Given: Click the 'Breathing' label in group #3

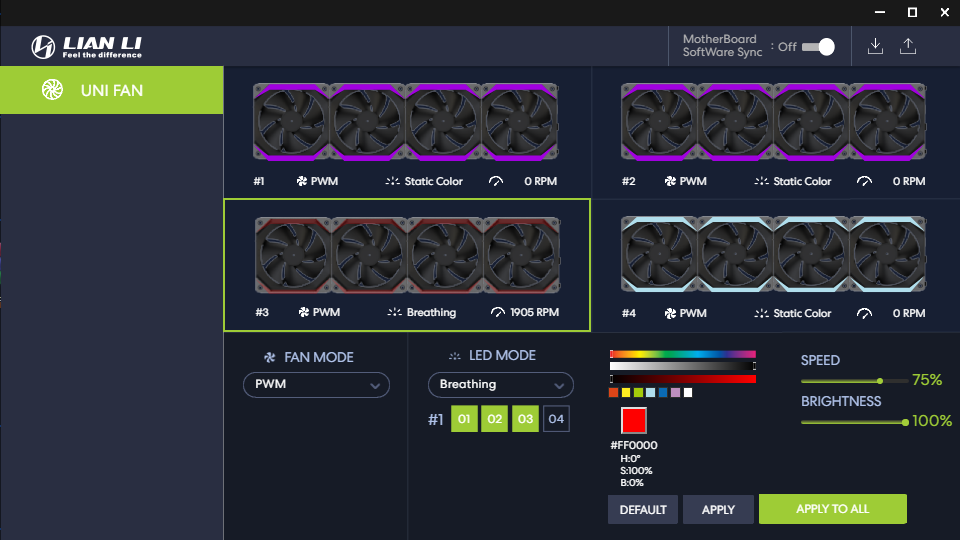Looking at the screenshot, I should pyautogui.click(x=431, y=312).
